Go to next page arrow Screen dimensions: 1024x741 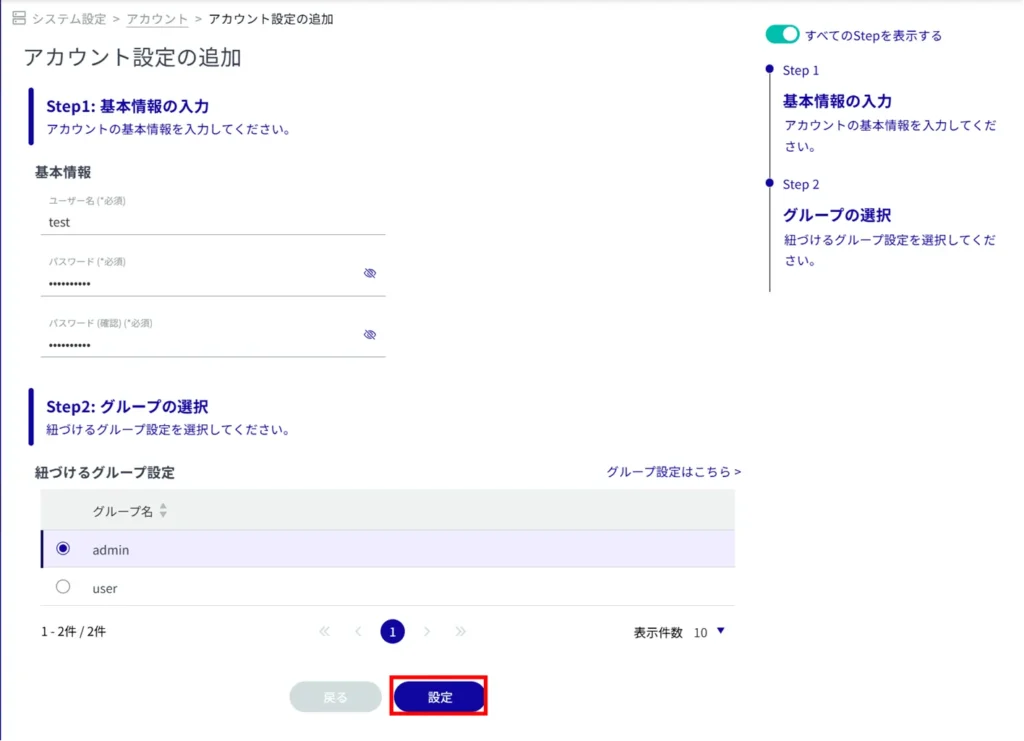point(427,632)
